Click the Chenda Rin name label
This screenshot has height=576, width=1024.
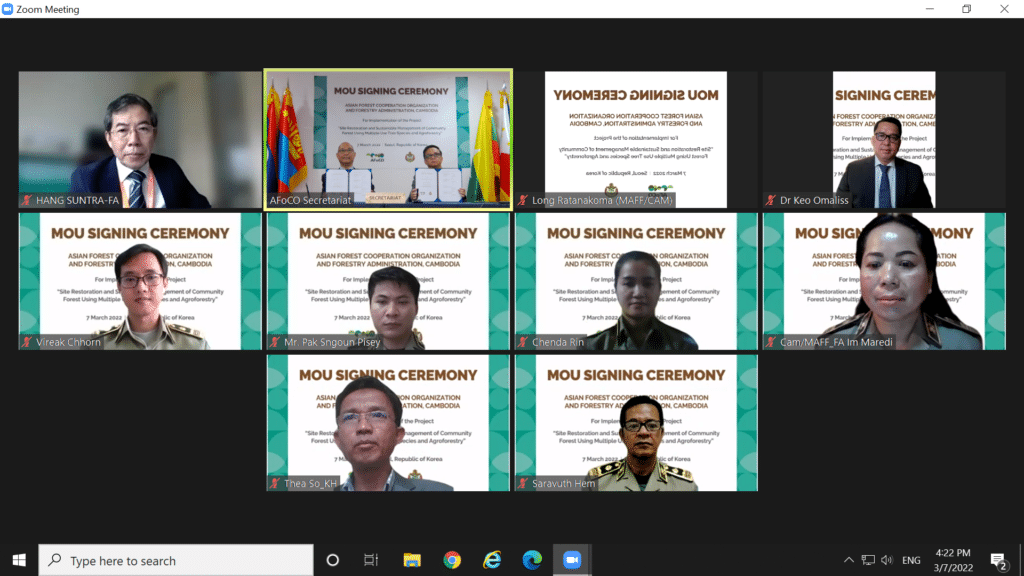pyautogui.click(x=558, y=342)
